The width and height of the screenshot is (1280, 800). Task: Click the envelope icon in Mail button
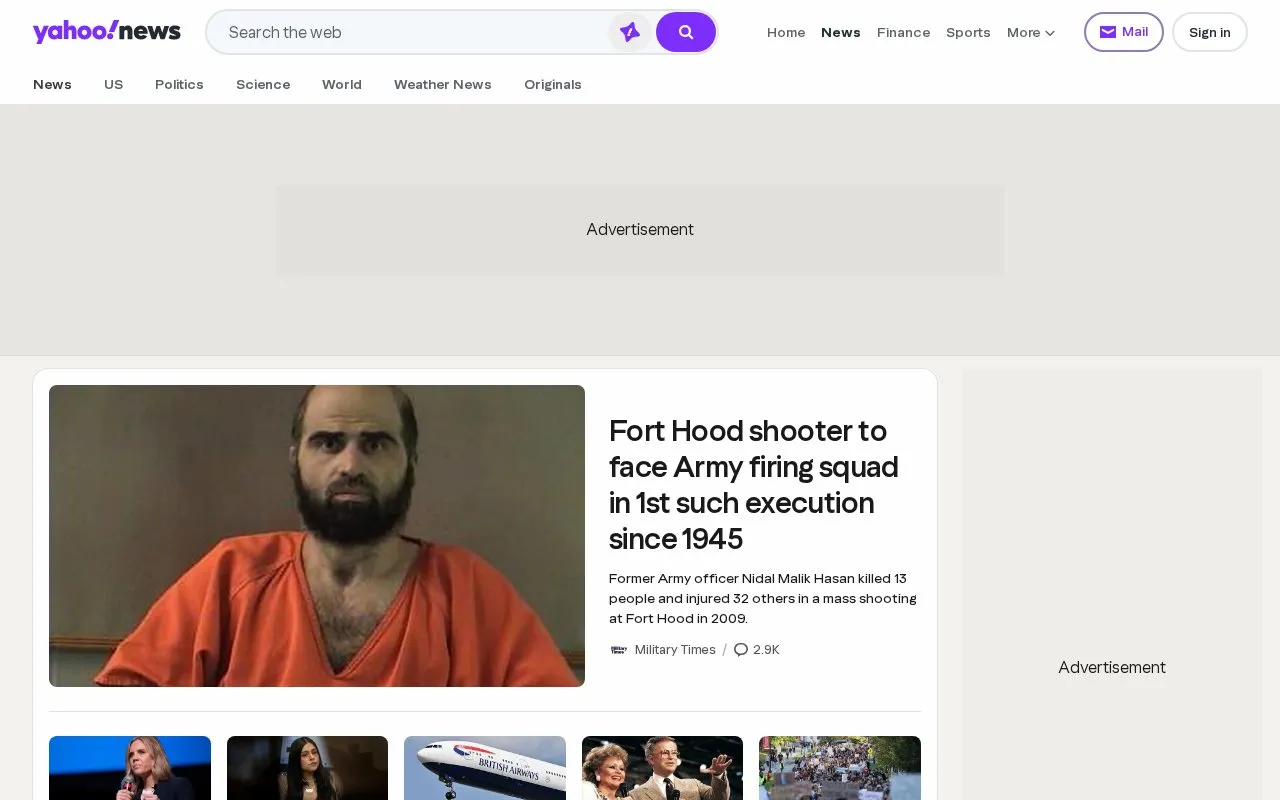point(1108,32)
